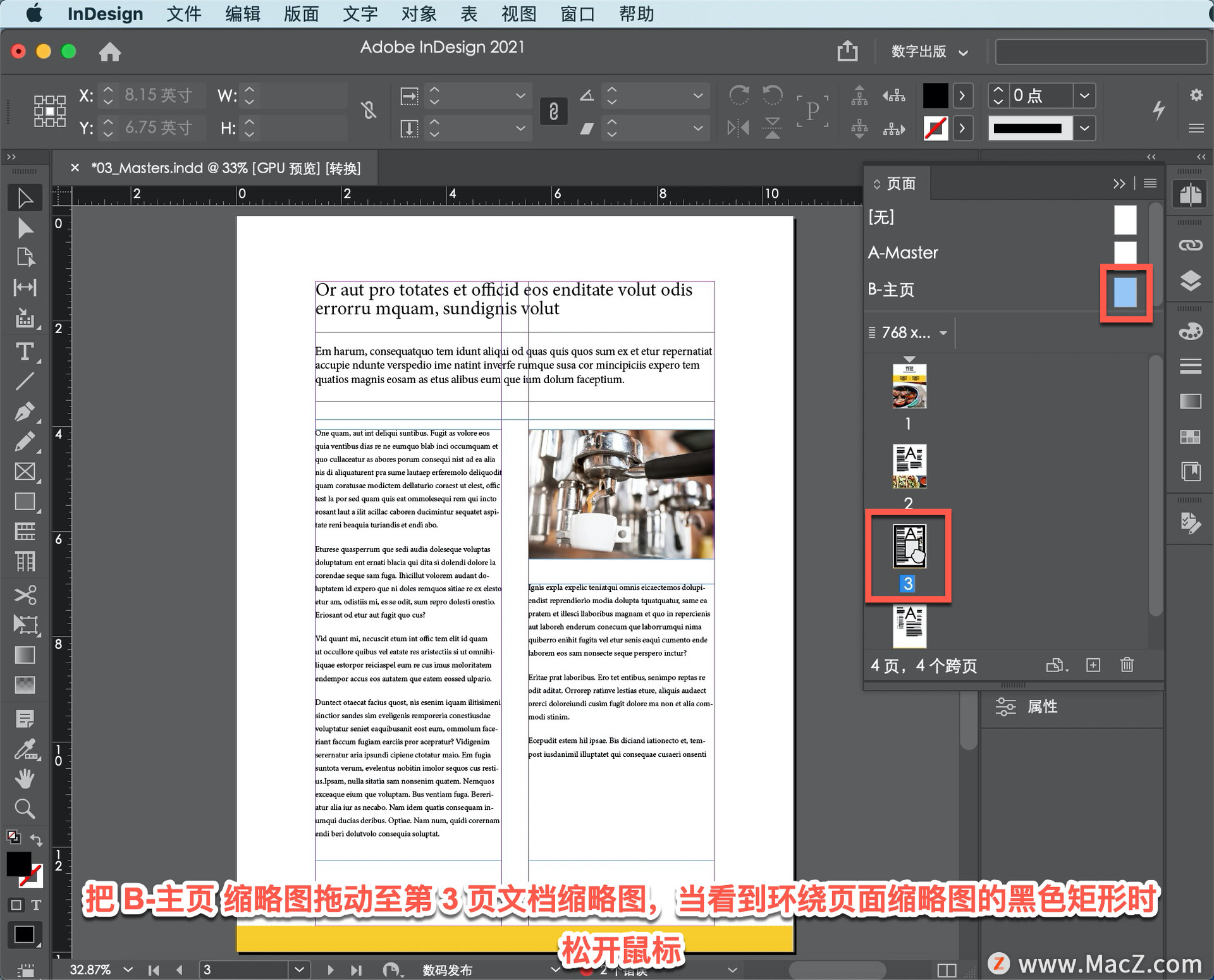Select the Type tool

[x=25, y=352]
